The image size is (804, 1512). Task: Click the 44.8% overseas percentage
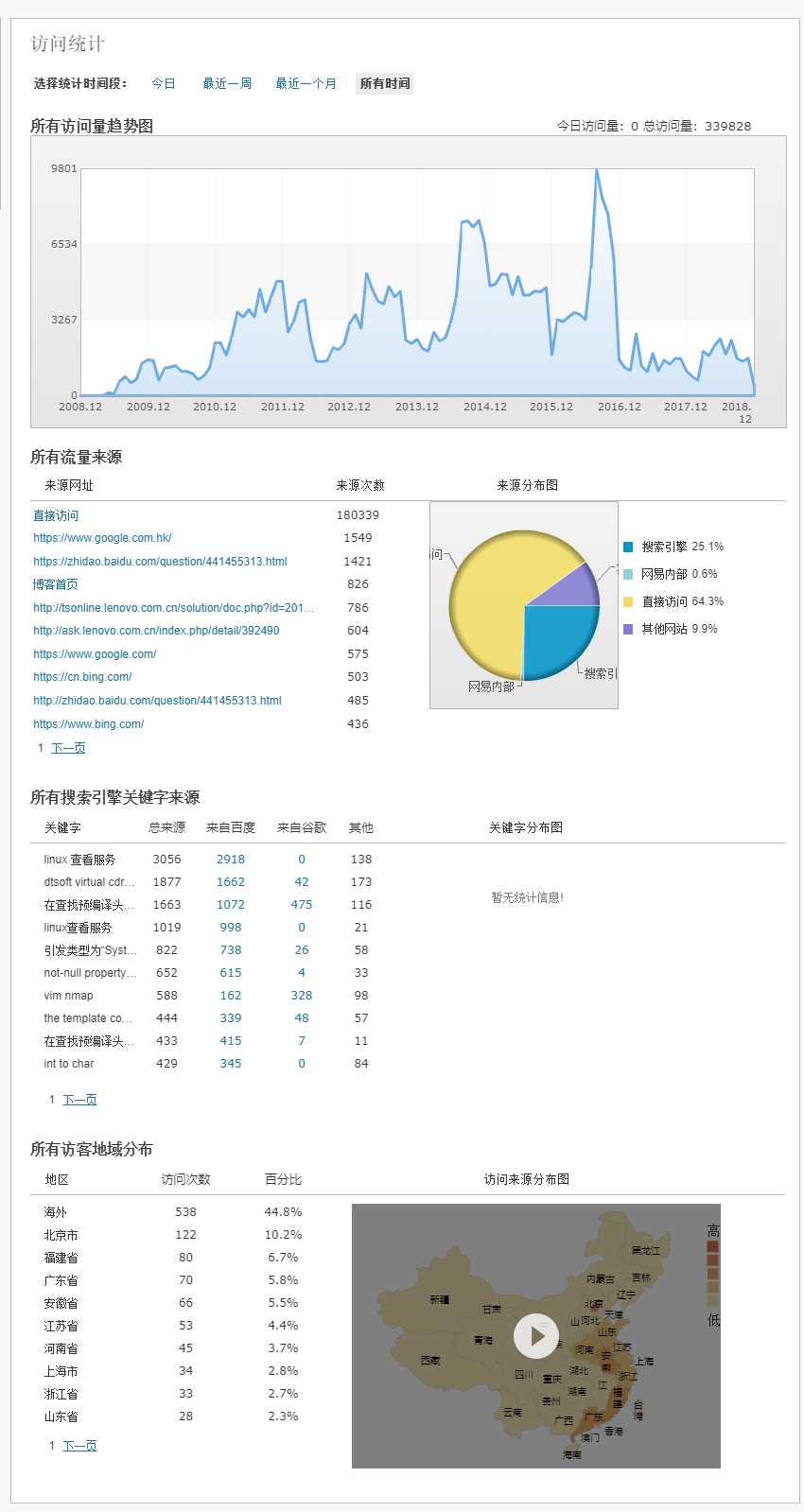tap(283, 1212)
